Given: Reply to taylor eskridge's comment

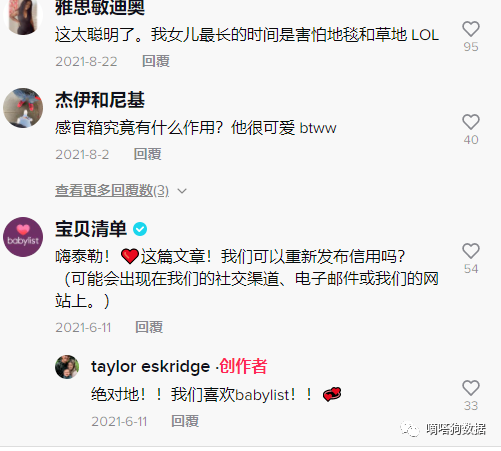Looking at the screenshot, I should tap(185, 421).
